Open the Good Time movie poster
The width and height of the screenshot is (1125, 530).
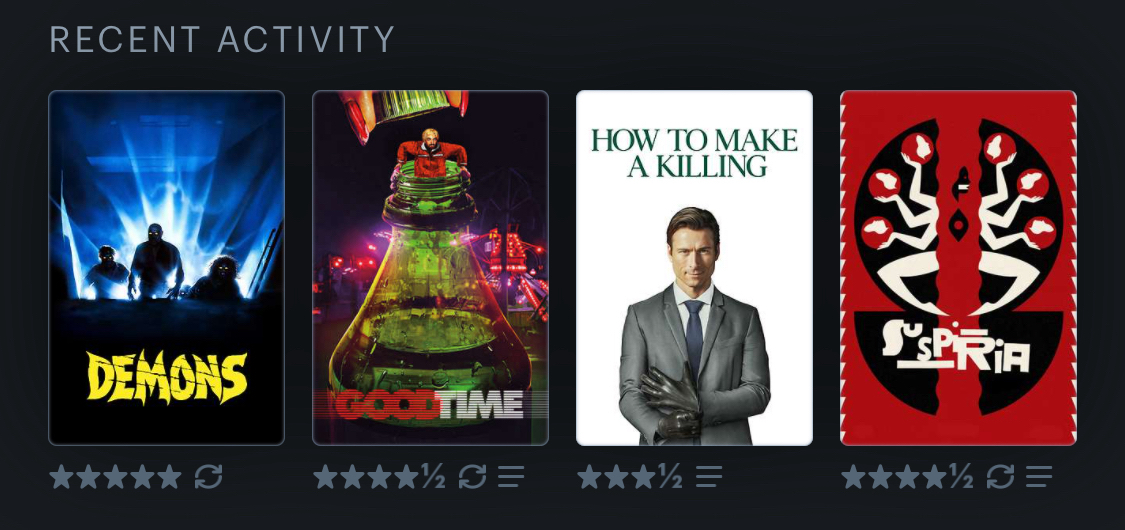(x=430, y=268)
